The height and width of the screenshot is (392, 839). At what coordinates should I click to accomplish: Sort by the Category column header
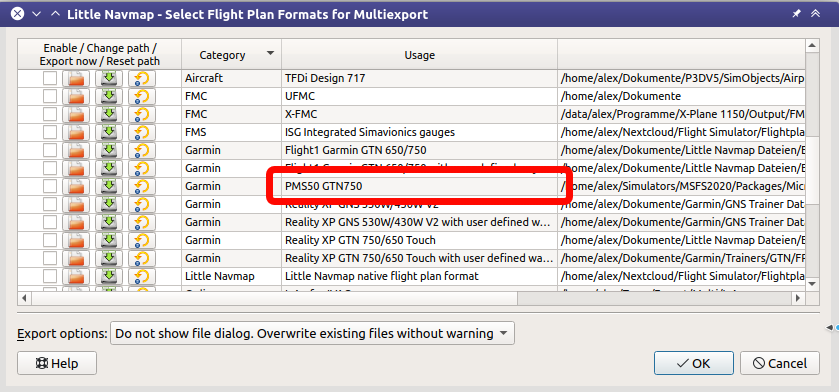(x=231, y=55)
